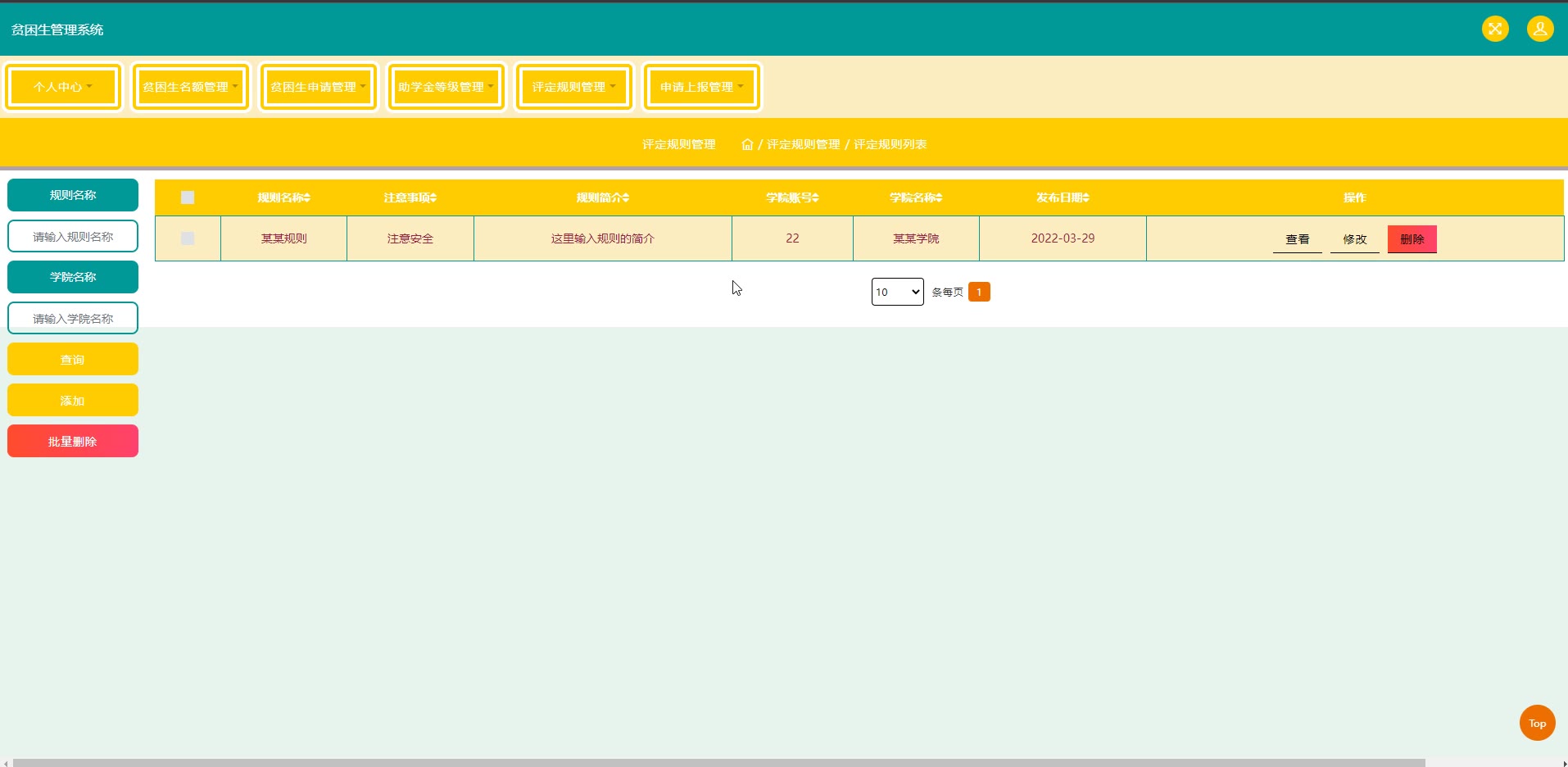Open the 助学金等级管理 dropdown menu
This screenshot has width=1568, height=767.
pos(446,87)
